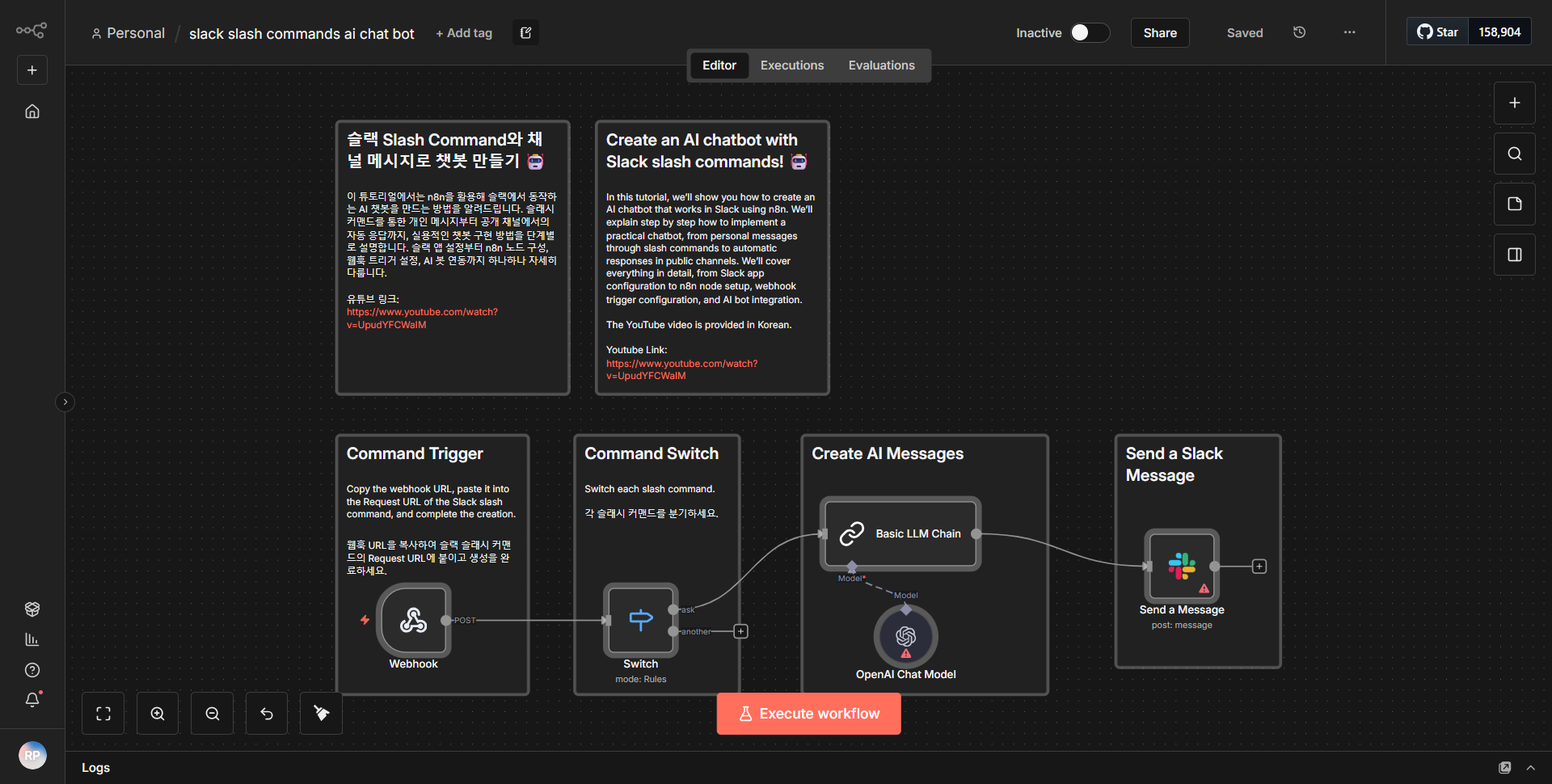Click the zoom out canvas button
This screenshot has height=784, width=1552.
[213, 714]
